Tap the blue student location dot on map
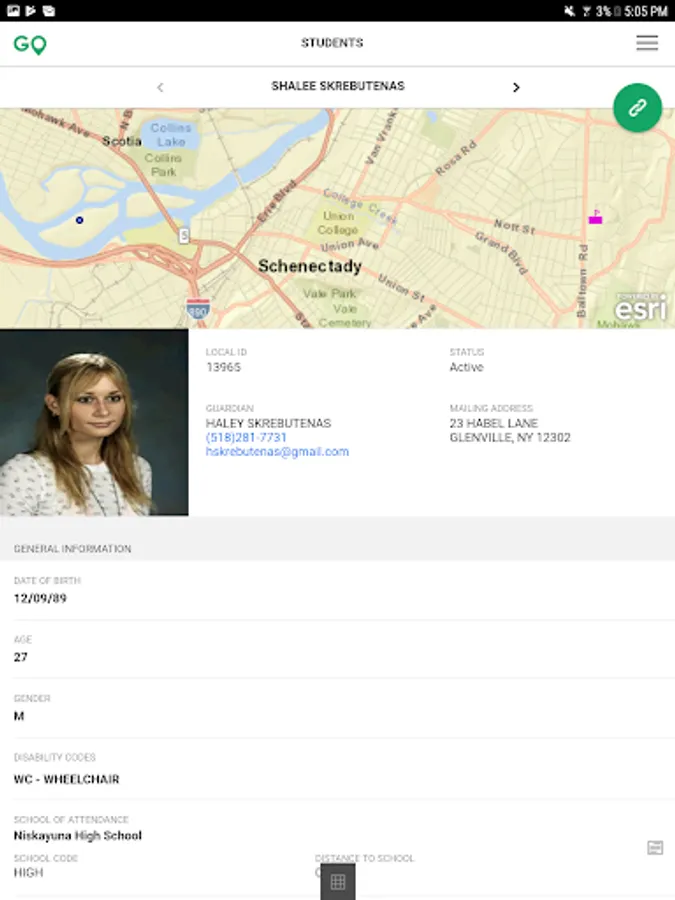 coord(80,220)
